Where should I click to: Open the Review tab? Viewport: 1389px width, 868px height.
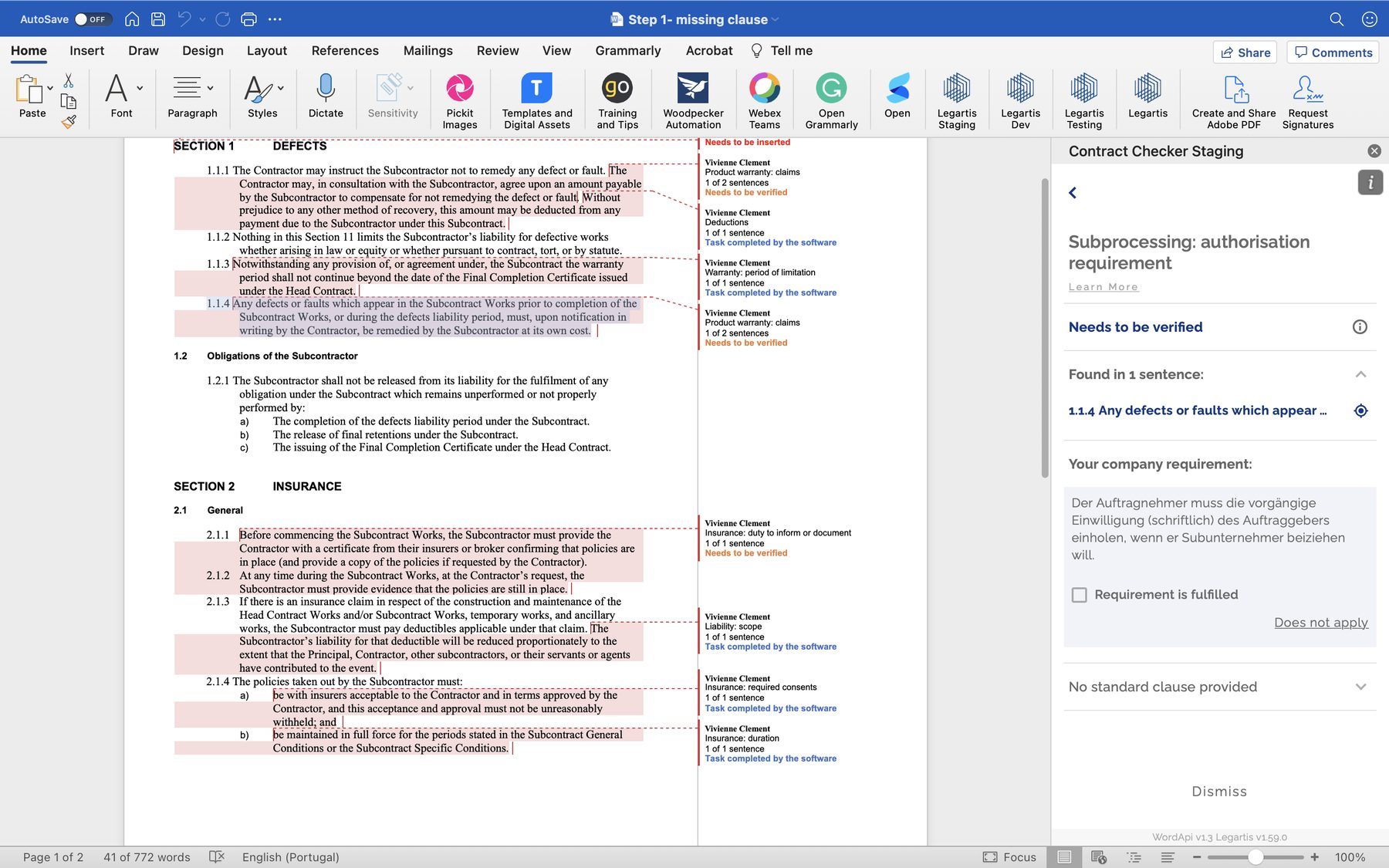point(498,51)
